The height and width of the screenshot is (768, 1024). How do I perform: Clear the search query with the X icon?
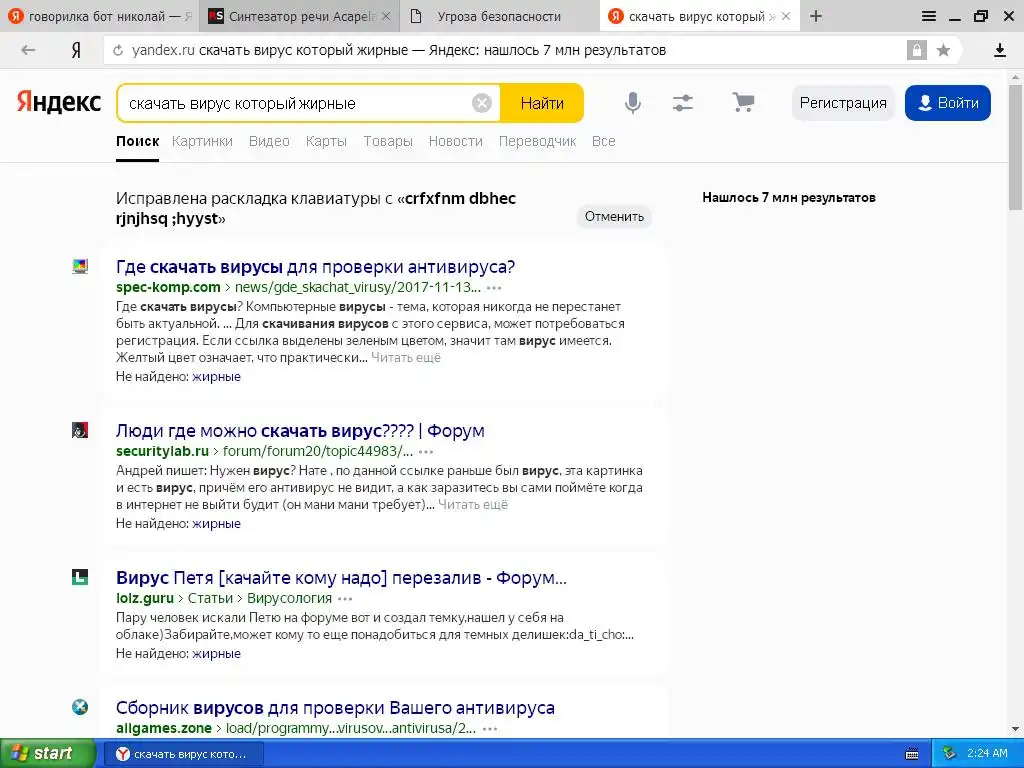(x=482, y=103)
